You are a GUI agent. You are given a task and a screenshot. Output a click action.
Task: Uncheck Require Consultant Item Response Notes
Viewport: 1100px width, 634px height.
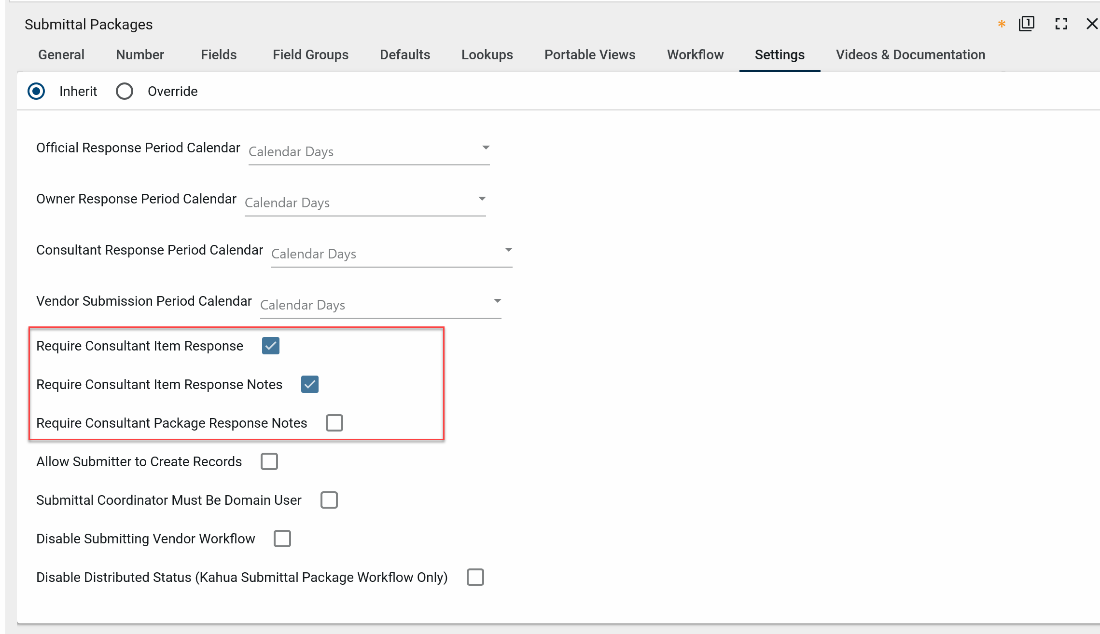tap(310, 384)
